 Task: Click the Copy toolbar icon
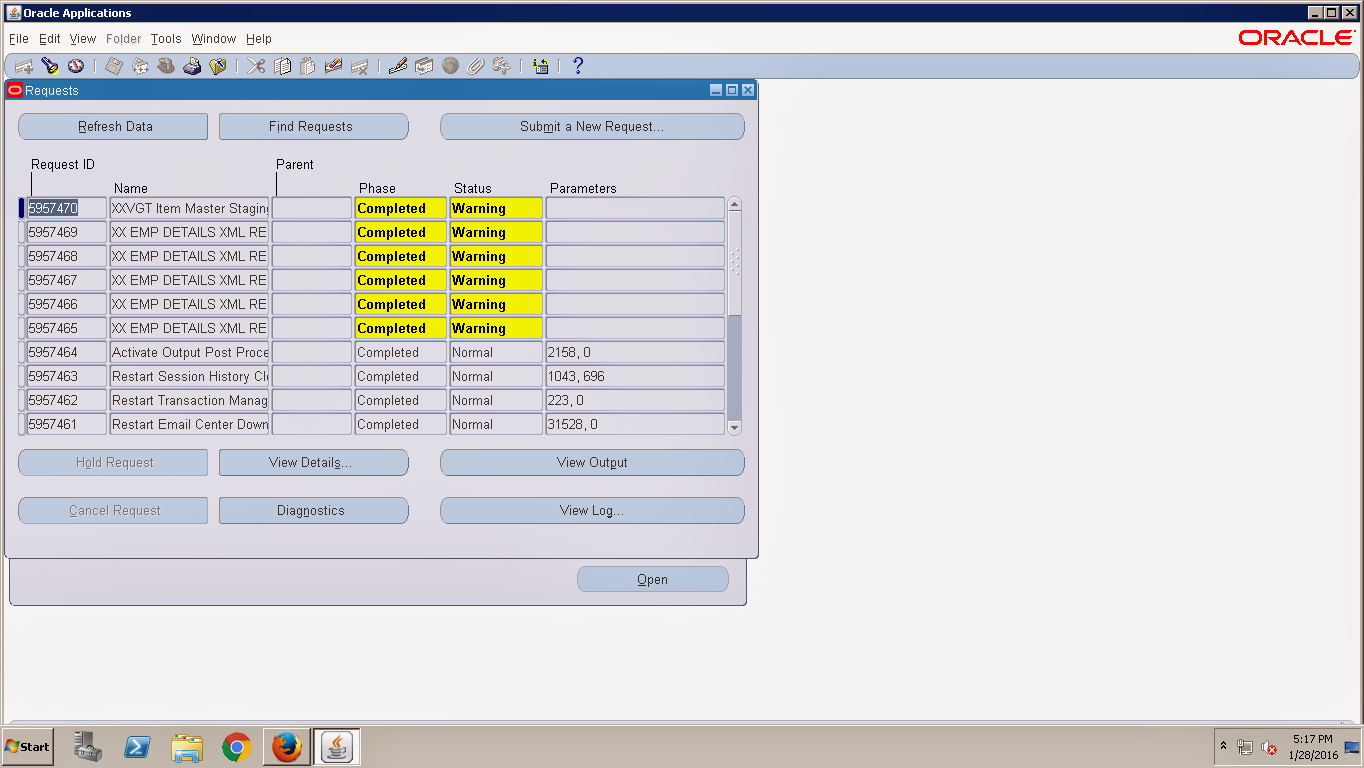point(282,66)
